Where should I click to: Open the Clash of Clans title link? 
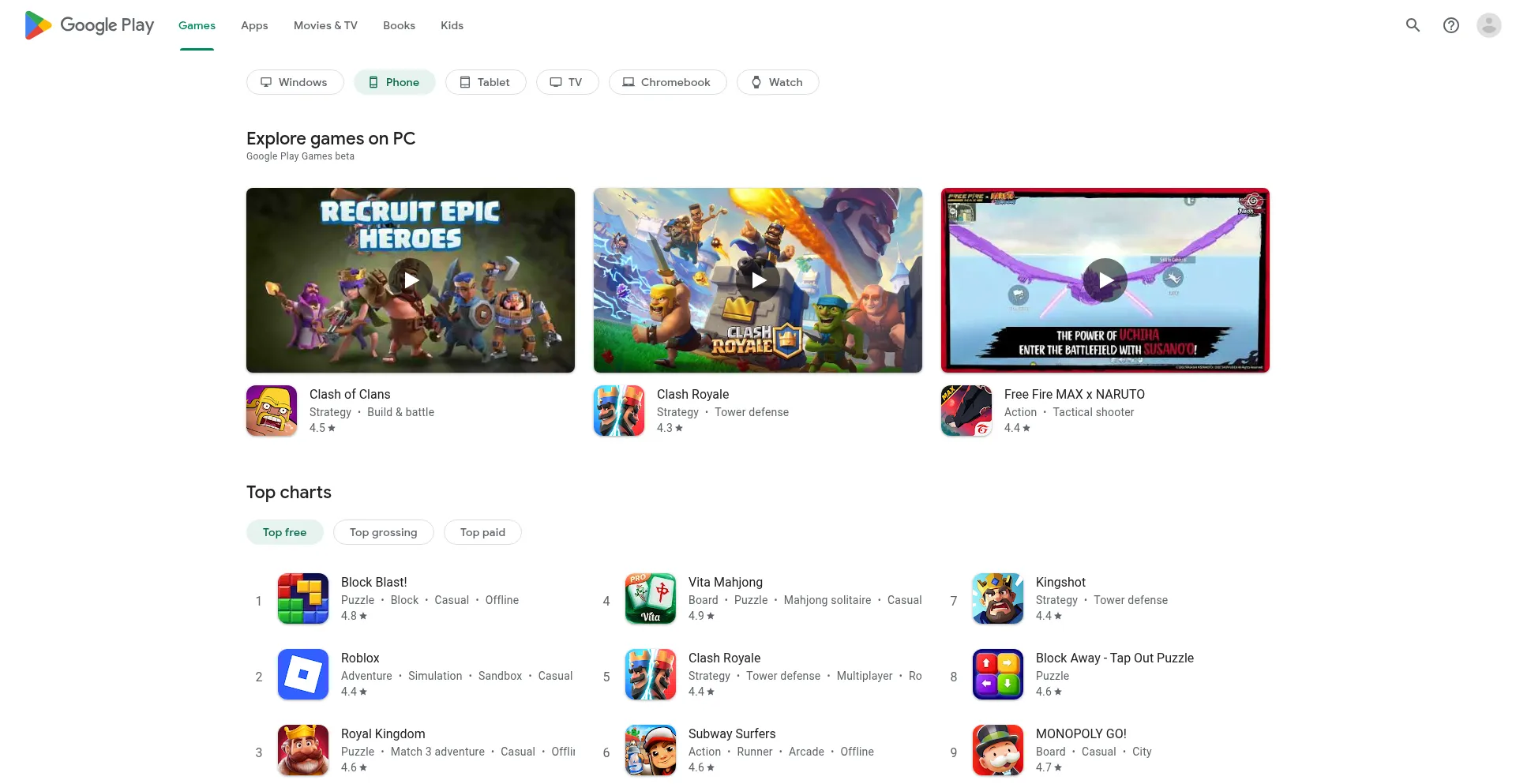(x=350, y=394)
